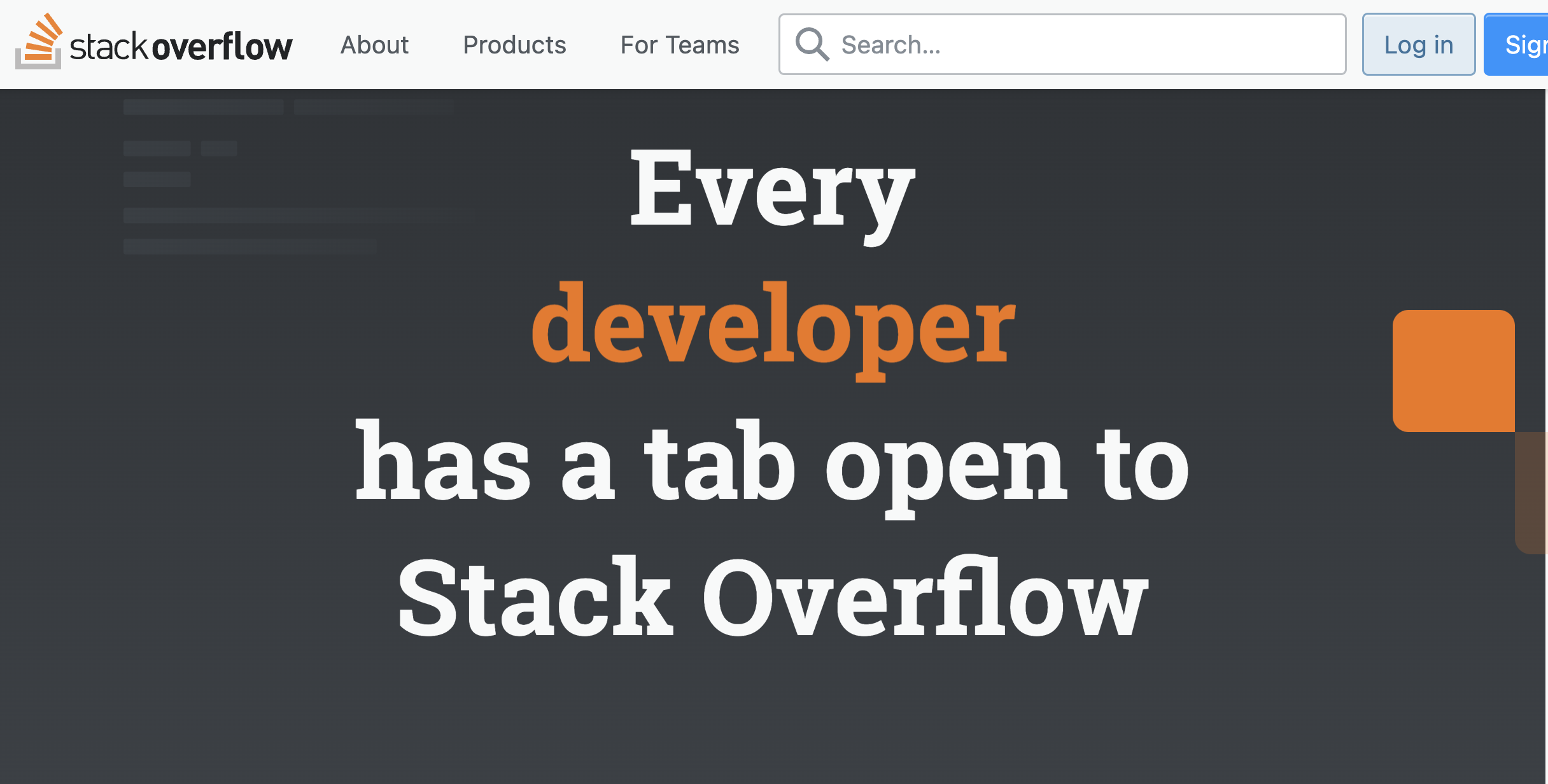The height and width of the screenshot is (784, 1548).
Task: Open the Products menu
Action: 514,45
